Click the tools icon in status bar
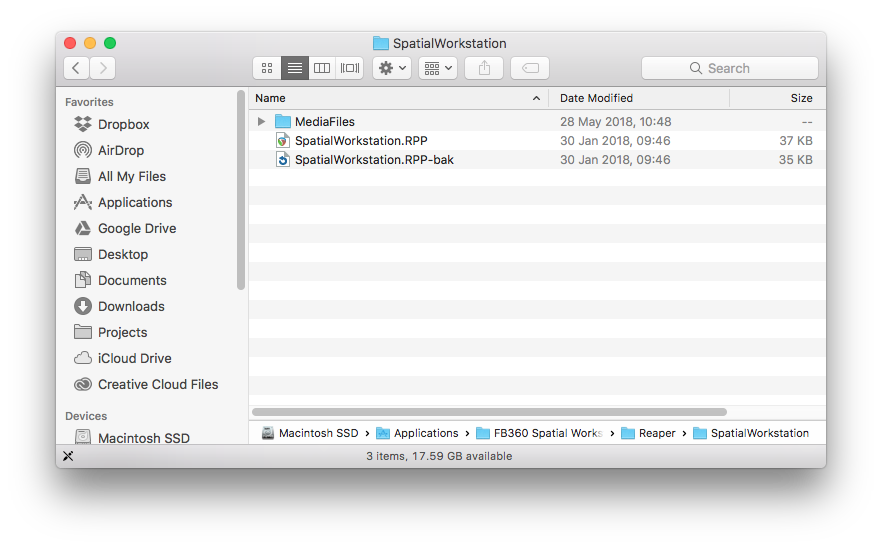The height and width of the screenshot is (548, 882). click(x=68, y=456)
